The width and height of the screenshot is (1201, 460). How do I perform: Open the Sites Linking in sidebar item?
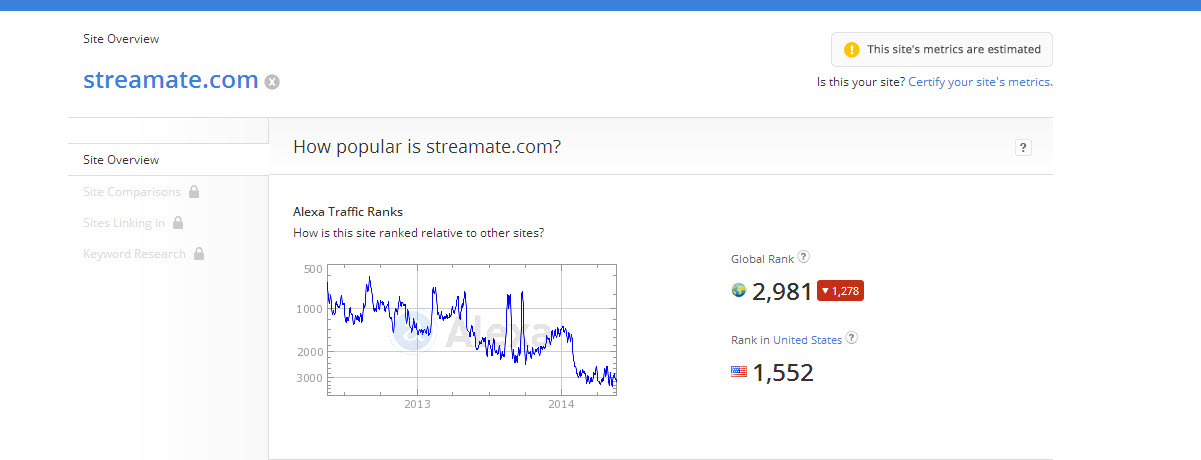click(x=124, y=223)
